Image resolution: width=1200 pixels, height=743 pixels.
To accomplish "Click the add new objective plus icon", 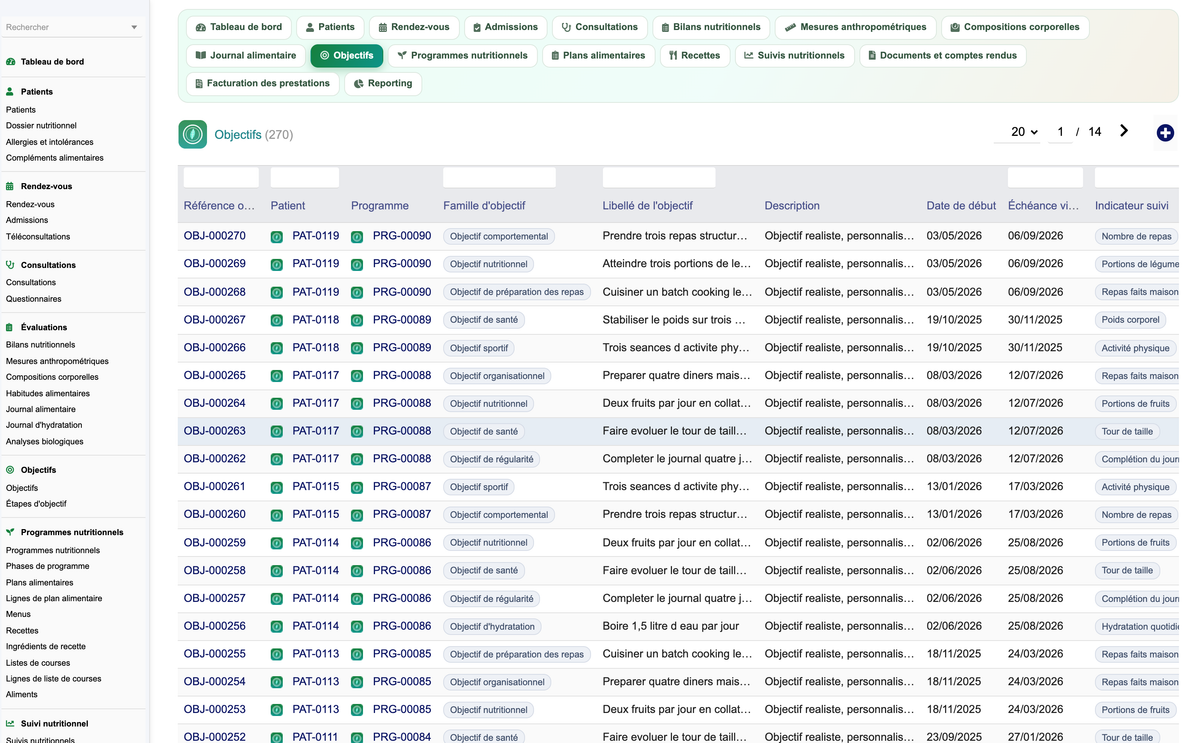I will coord(1165,133).
